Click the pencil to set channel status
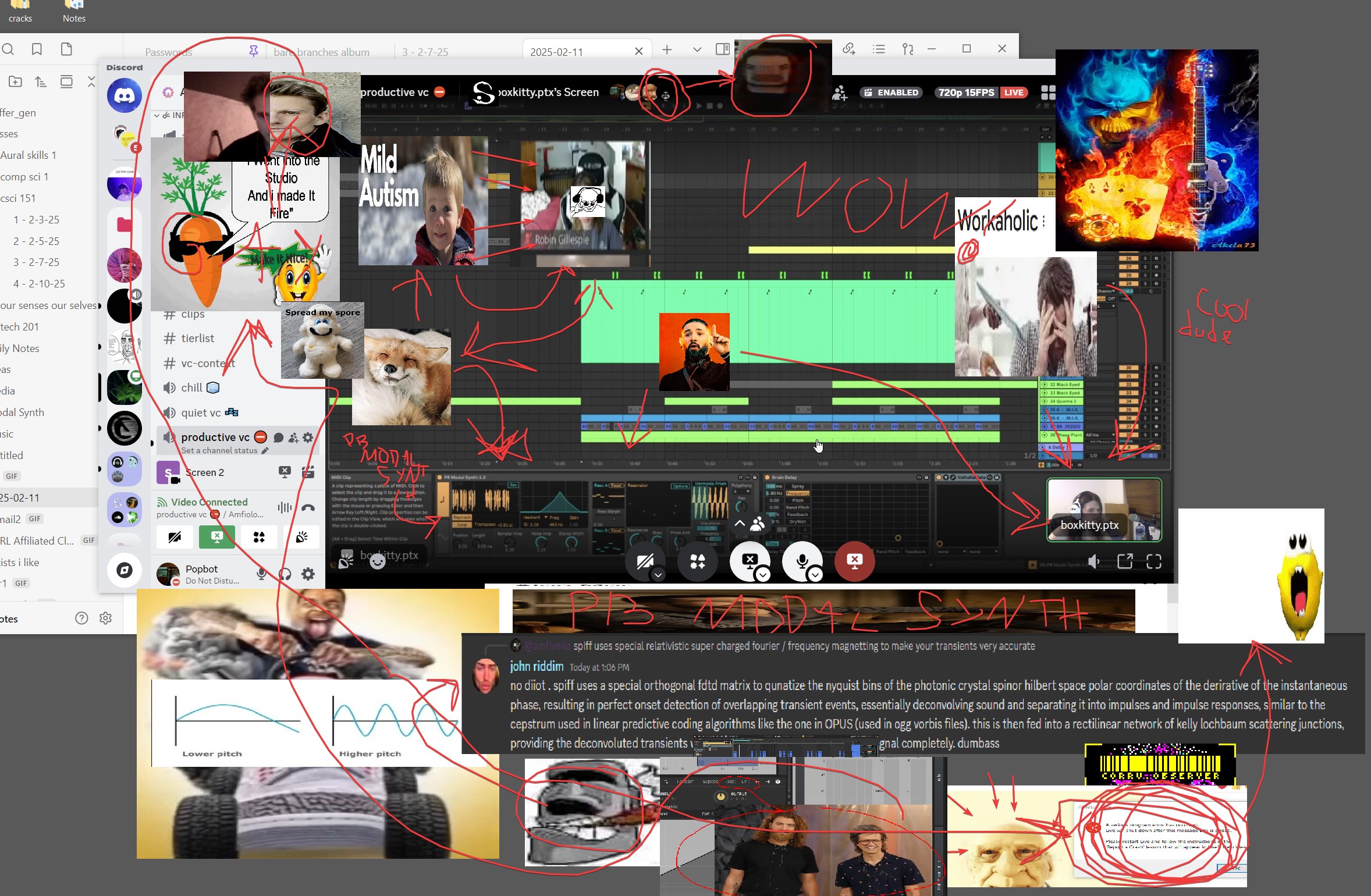This screenshot has width=1371, height=896. click(265, 450)
